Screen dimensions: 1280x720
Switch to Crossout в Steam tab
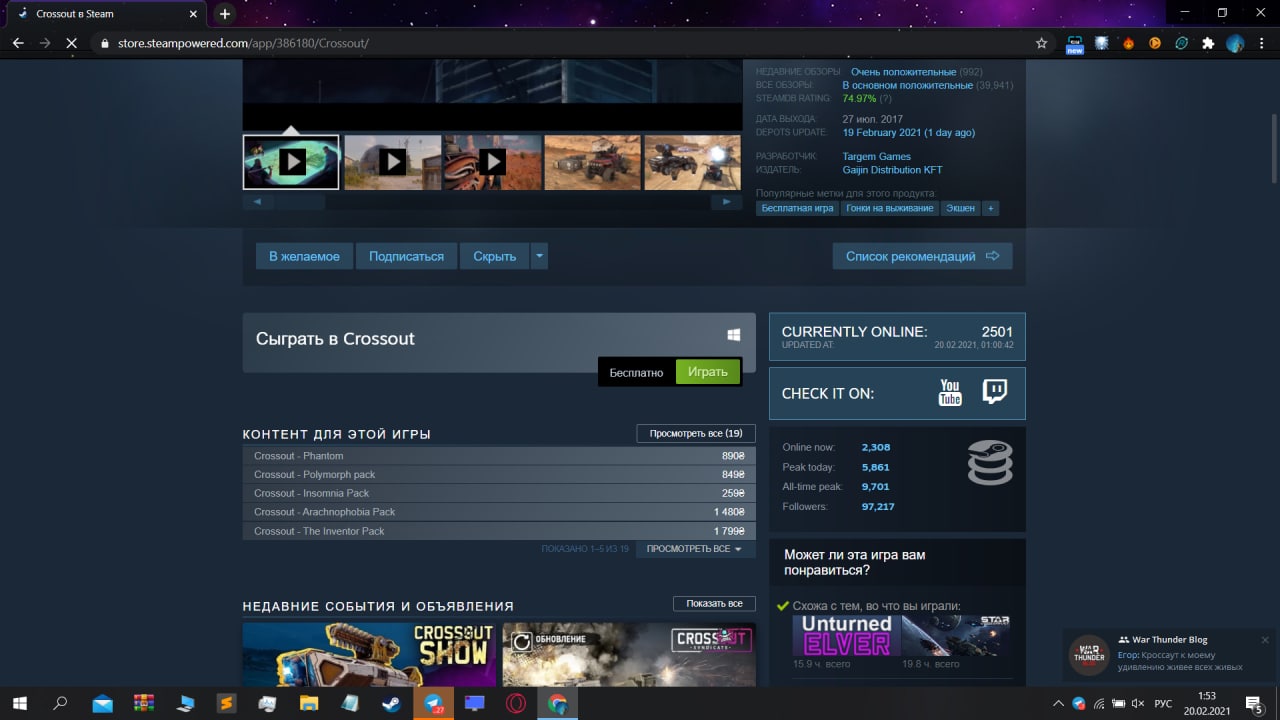108,14
